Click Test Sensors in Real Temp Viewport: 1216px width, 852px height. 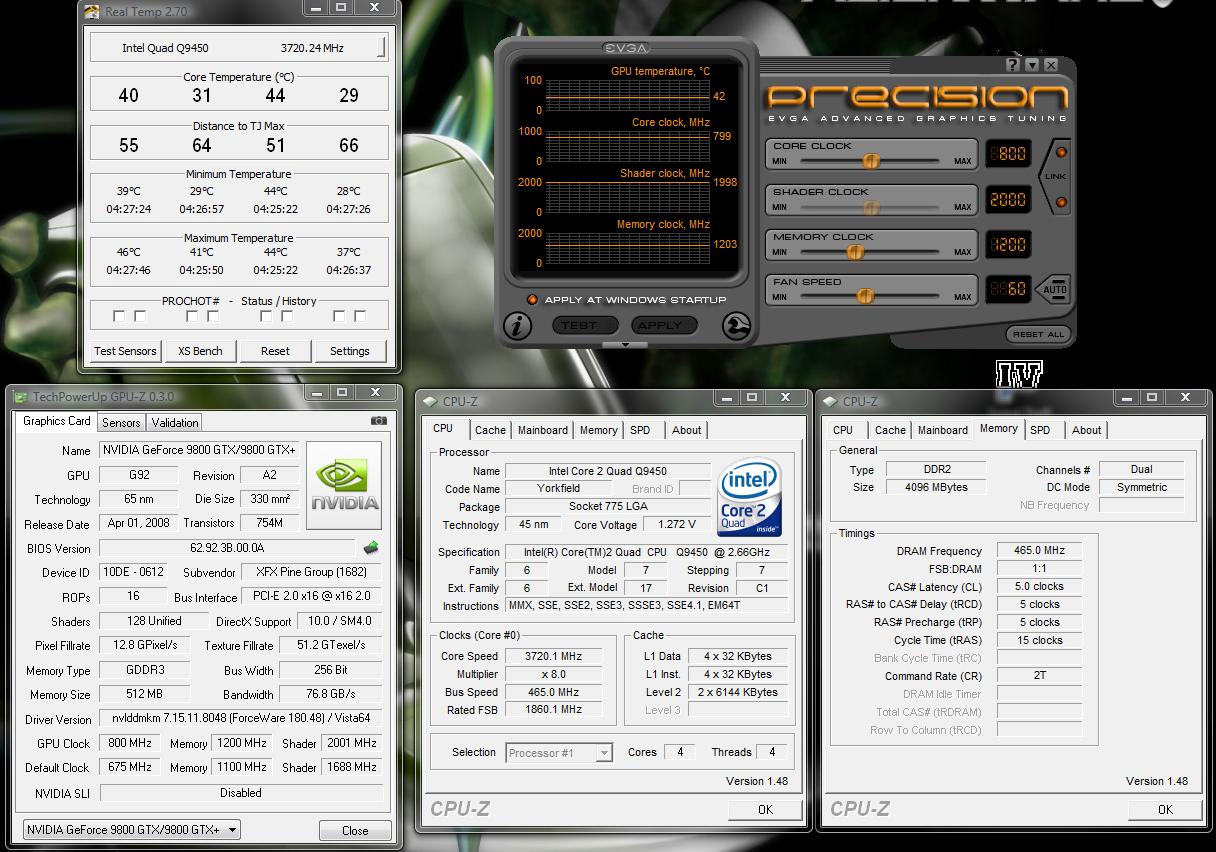click(x=125, y=351)
